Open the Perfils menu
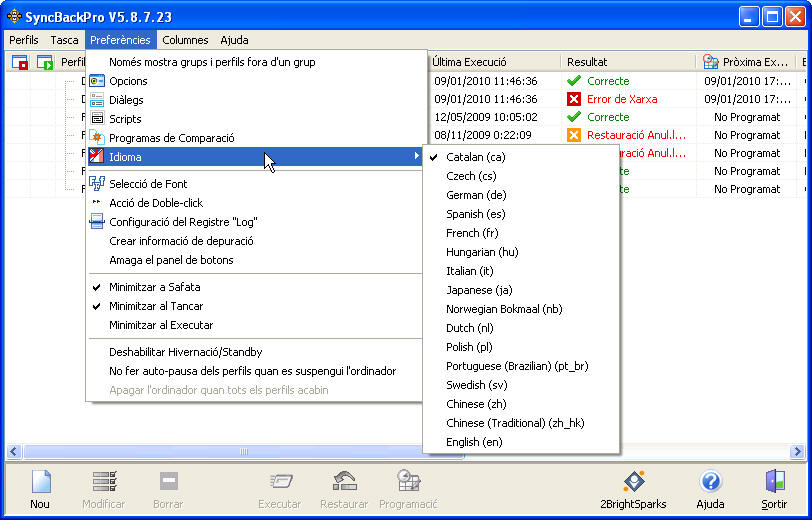Image resolution: width=812 pixels, height=520 pixels. coord(24,40)
